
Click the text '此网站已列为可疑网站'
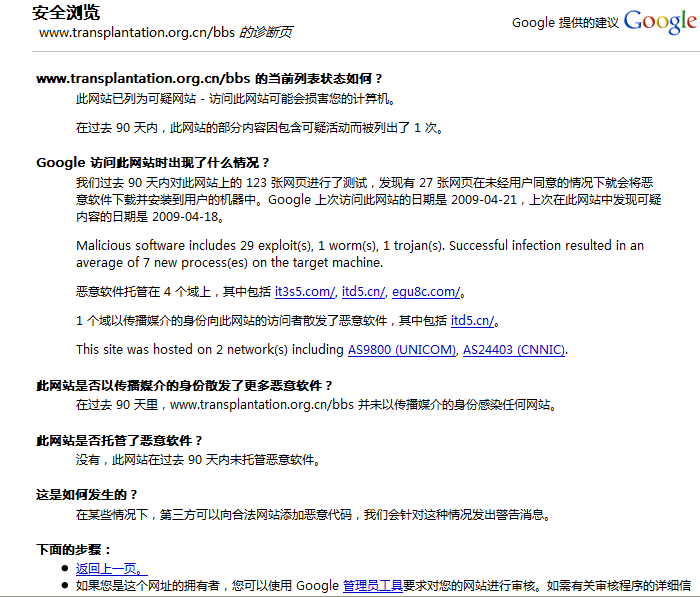[x=136, y=99]
